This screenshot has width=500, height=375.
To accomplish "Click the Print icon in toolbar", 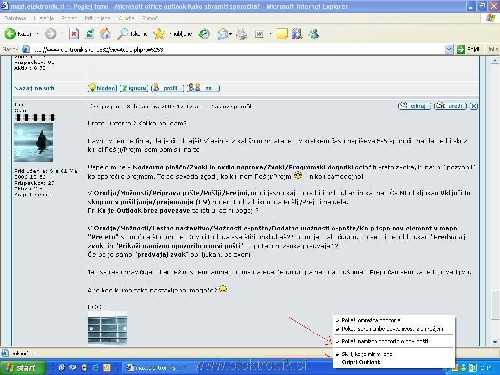I will click(x=242, y=34).
